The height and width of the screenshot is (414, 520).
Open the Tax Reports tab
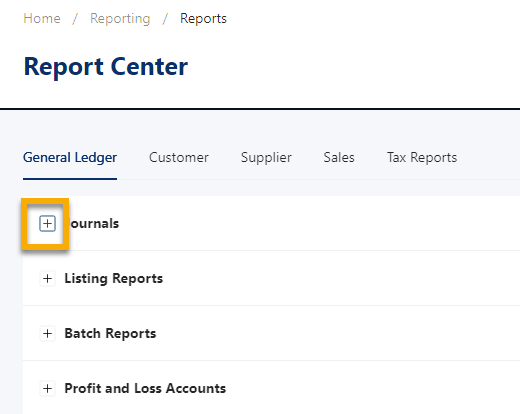pyautogui.click(x=422, y=157)
